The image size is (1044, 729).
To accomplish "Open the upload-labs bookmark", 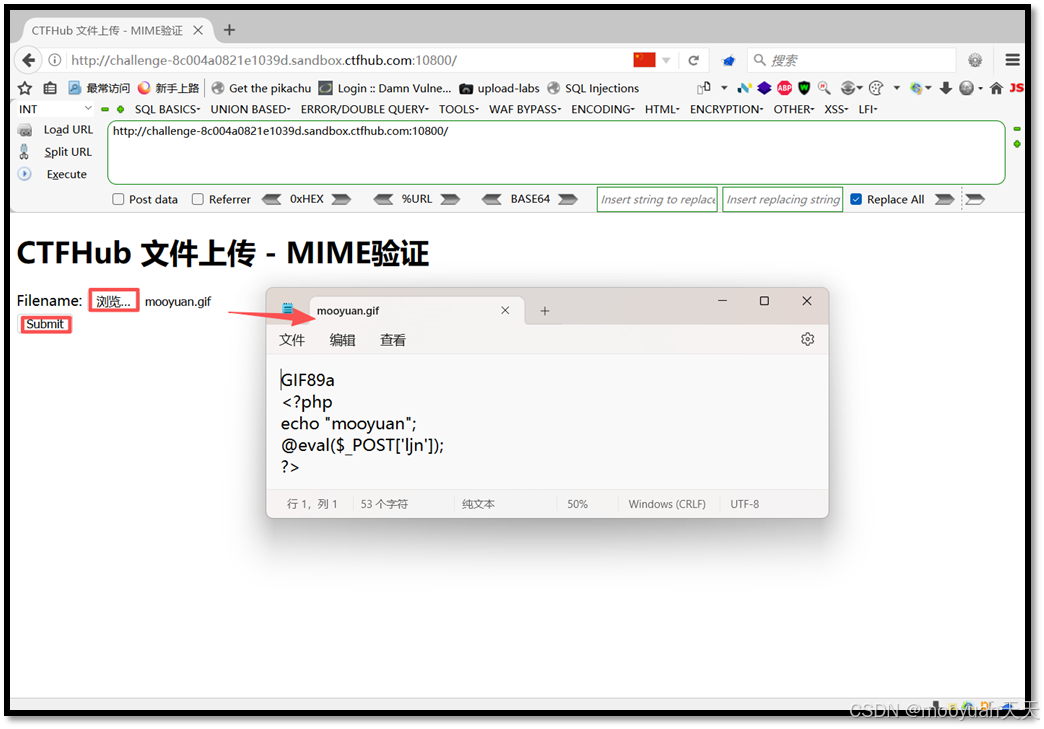I will 499,88.
